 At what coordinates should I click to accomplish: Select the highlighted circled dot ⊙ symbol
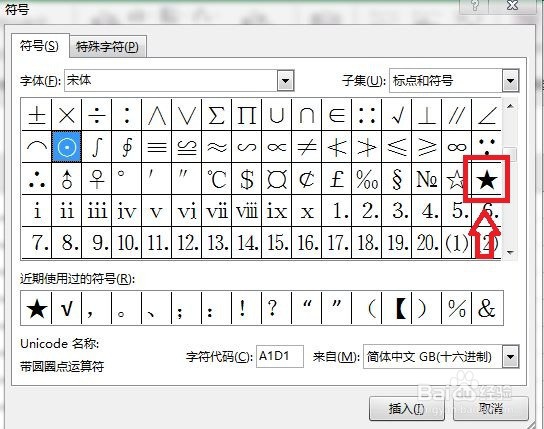67,147
